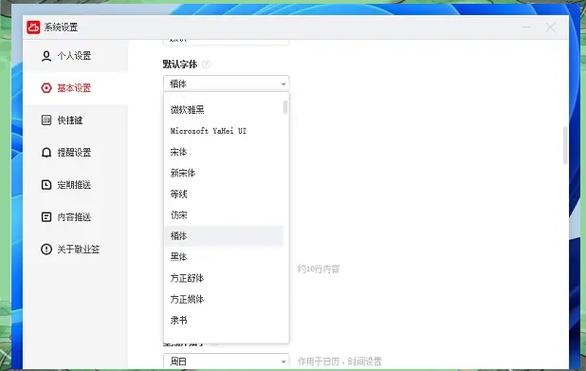Click the info icon beside 关于敬业签

pyautogui.click(x=46, y=249)
